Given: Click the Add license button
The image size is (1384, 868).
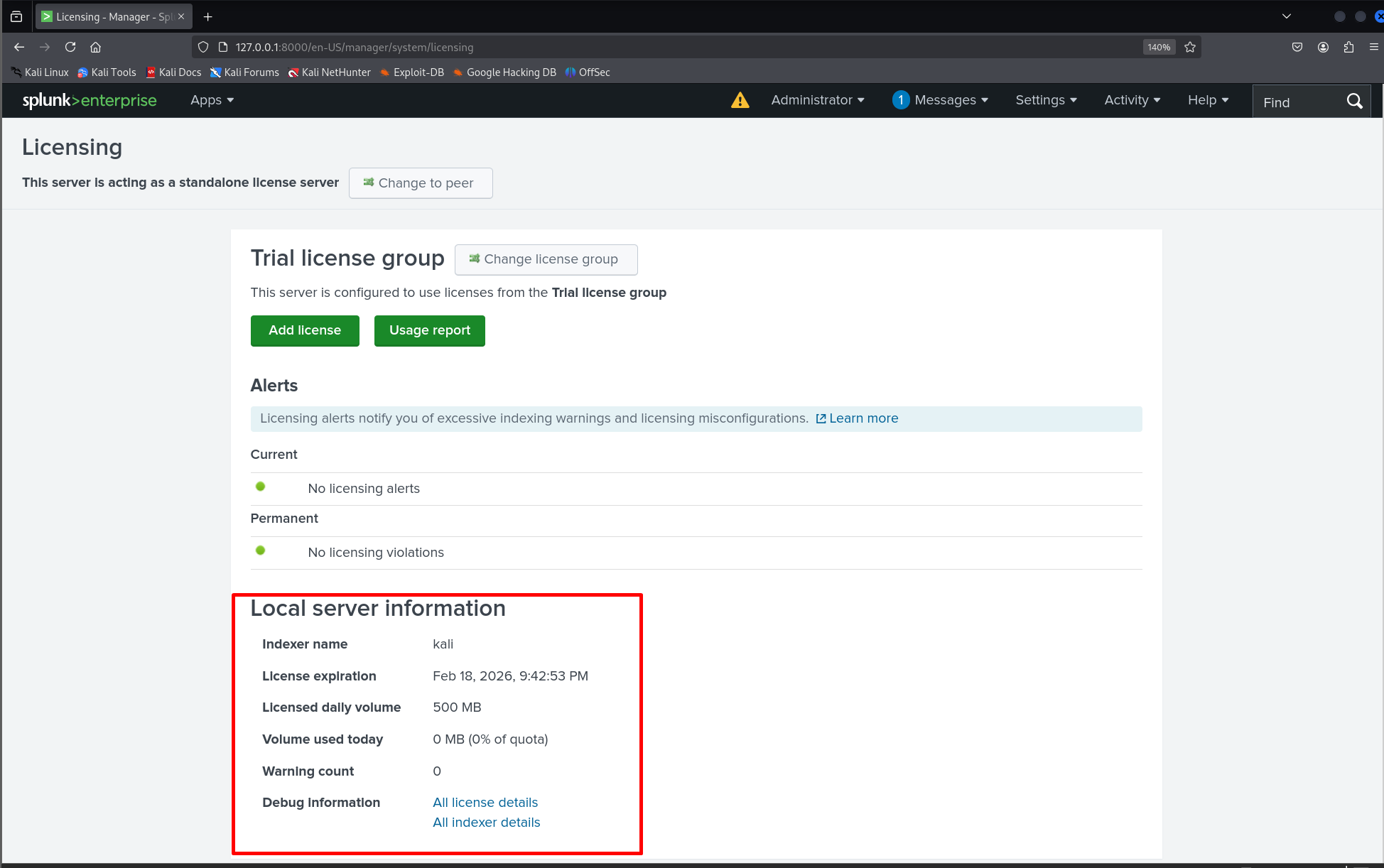Looking at the screenshot, I should [x=304, y=330].
